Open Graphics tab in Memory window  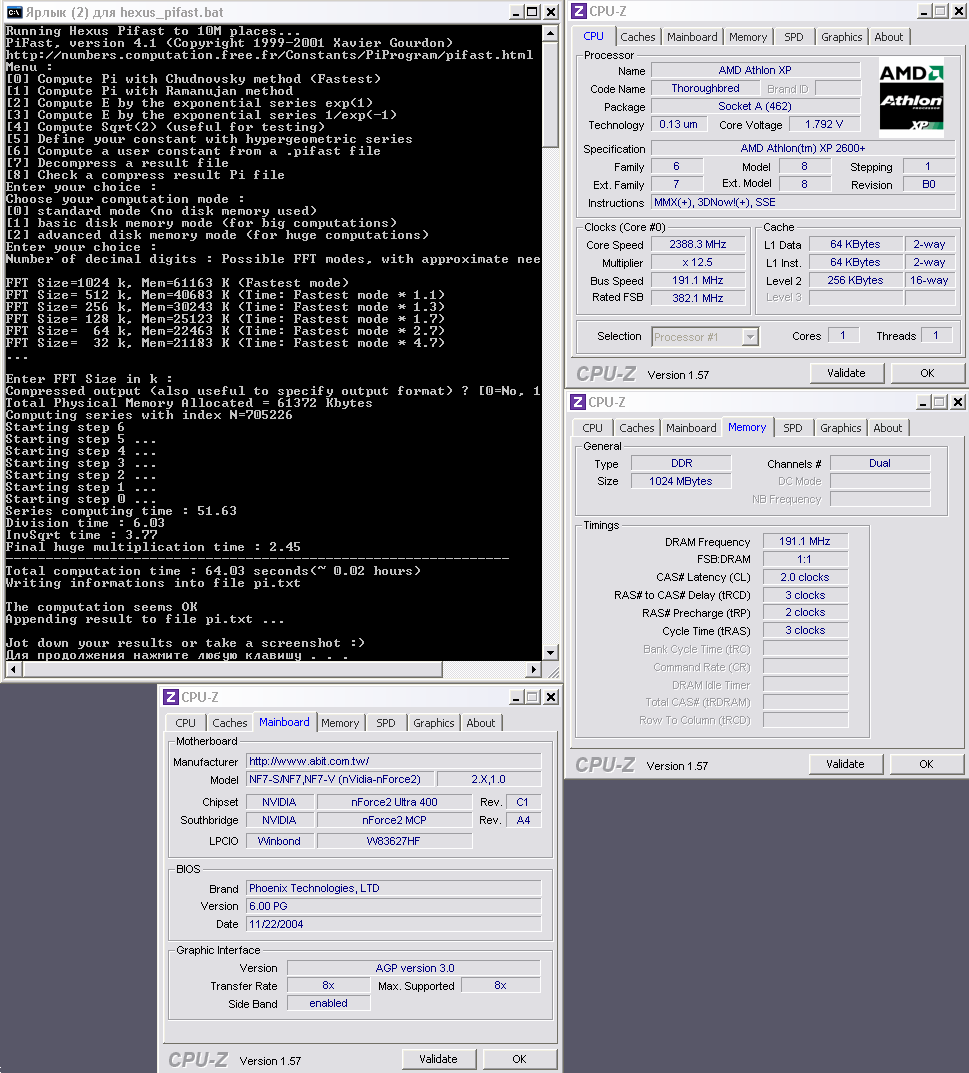coord(840,428)
